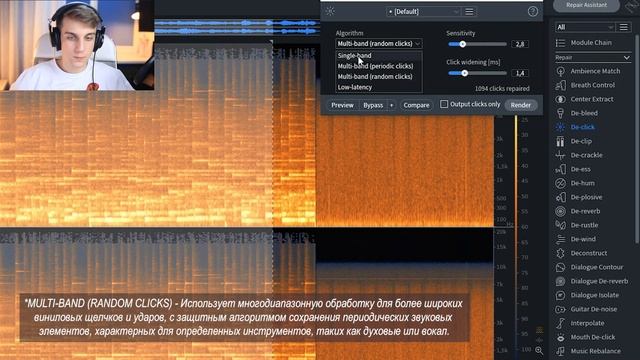Click the Bypass button
640x360 pixels.
373,105
